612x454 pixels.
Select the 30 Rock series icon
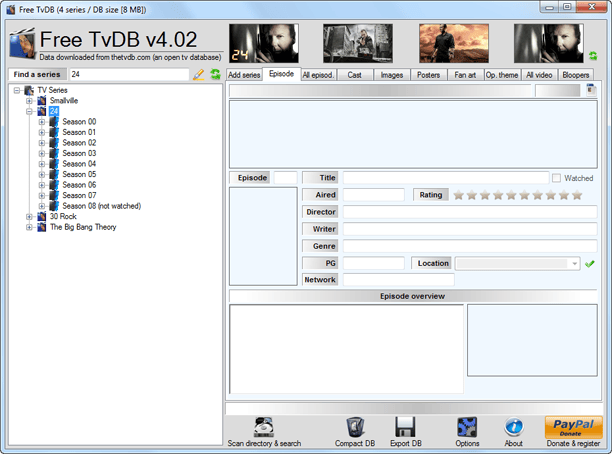(x=42, y=216)
